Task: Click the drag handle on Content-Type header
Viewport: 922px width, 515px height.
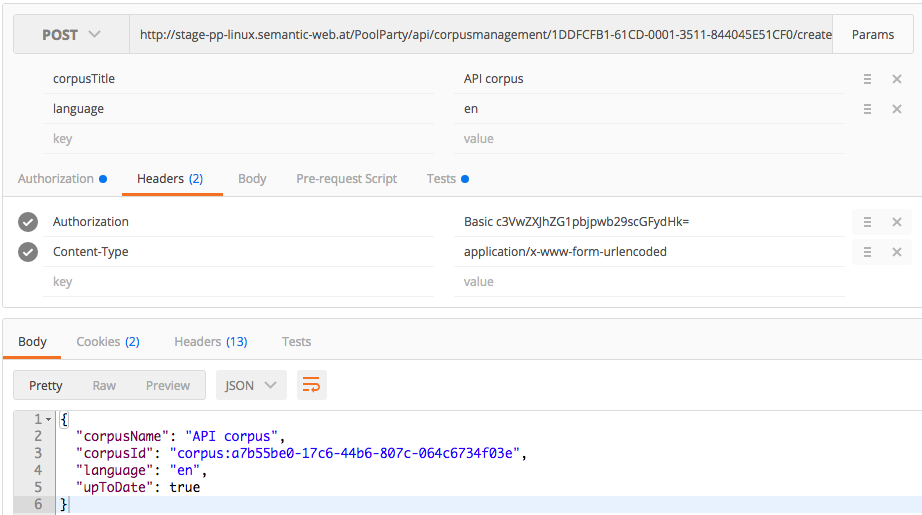Action: [868, 252]
